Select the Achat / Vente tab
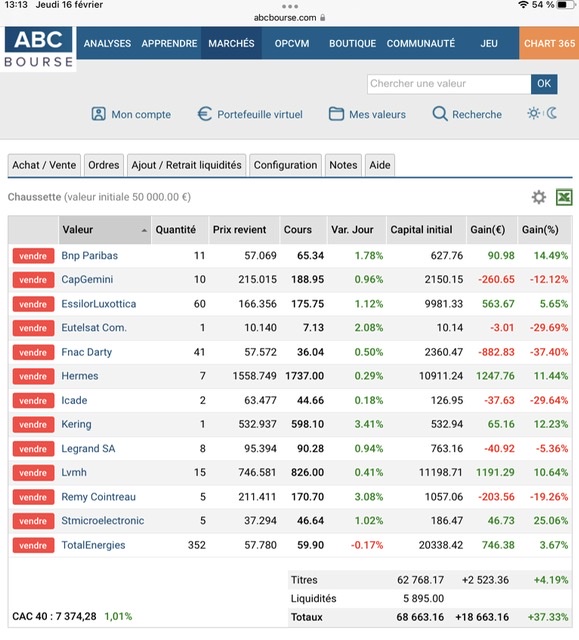 click(x=44, y=165)
